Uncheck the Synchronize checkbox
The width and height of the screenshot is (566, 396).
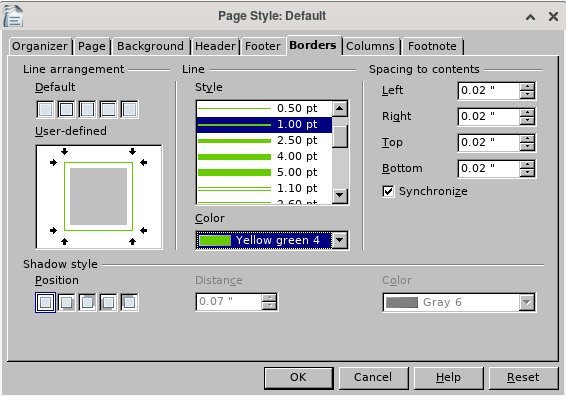388,191
